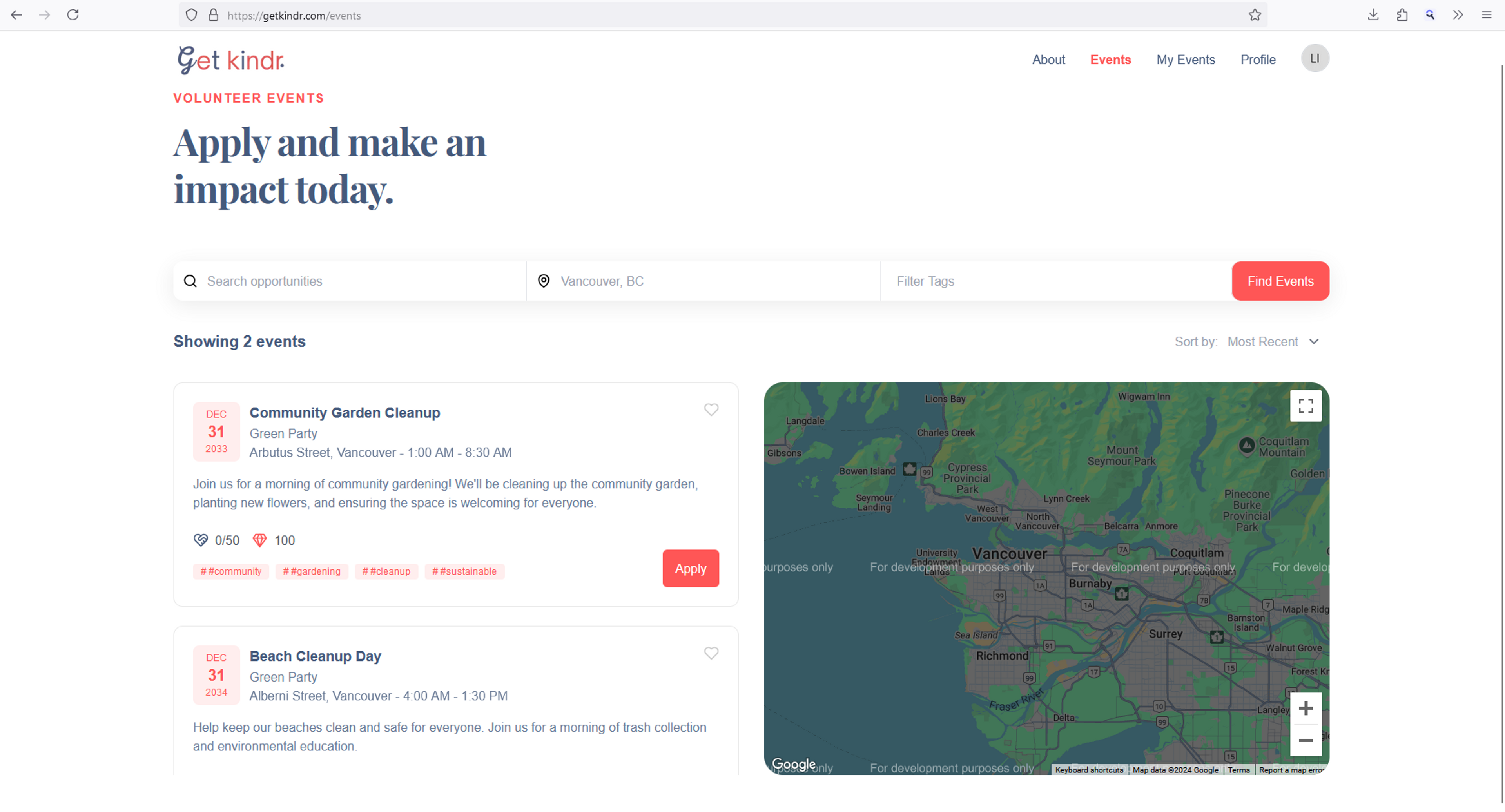Click the browser Back arrow
Viewport: 1505px width, 812px height.
pyautogui.click(x=16, y=15)
